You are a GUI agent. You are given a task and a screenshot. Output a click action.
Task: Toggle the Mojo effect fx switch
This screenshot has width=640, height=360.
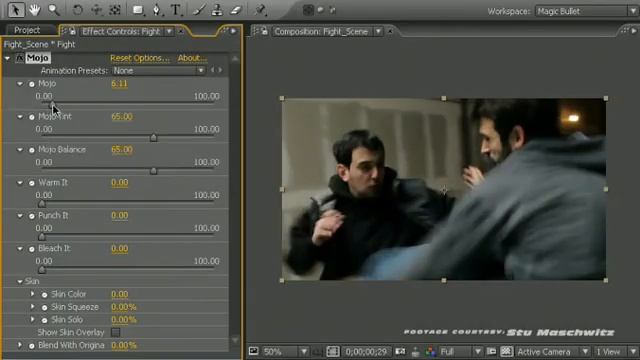[20, 58]
